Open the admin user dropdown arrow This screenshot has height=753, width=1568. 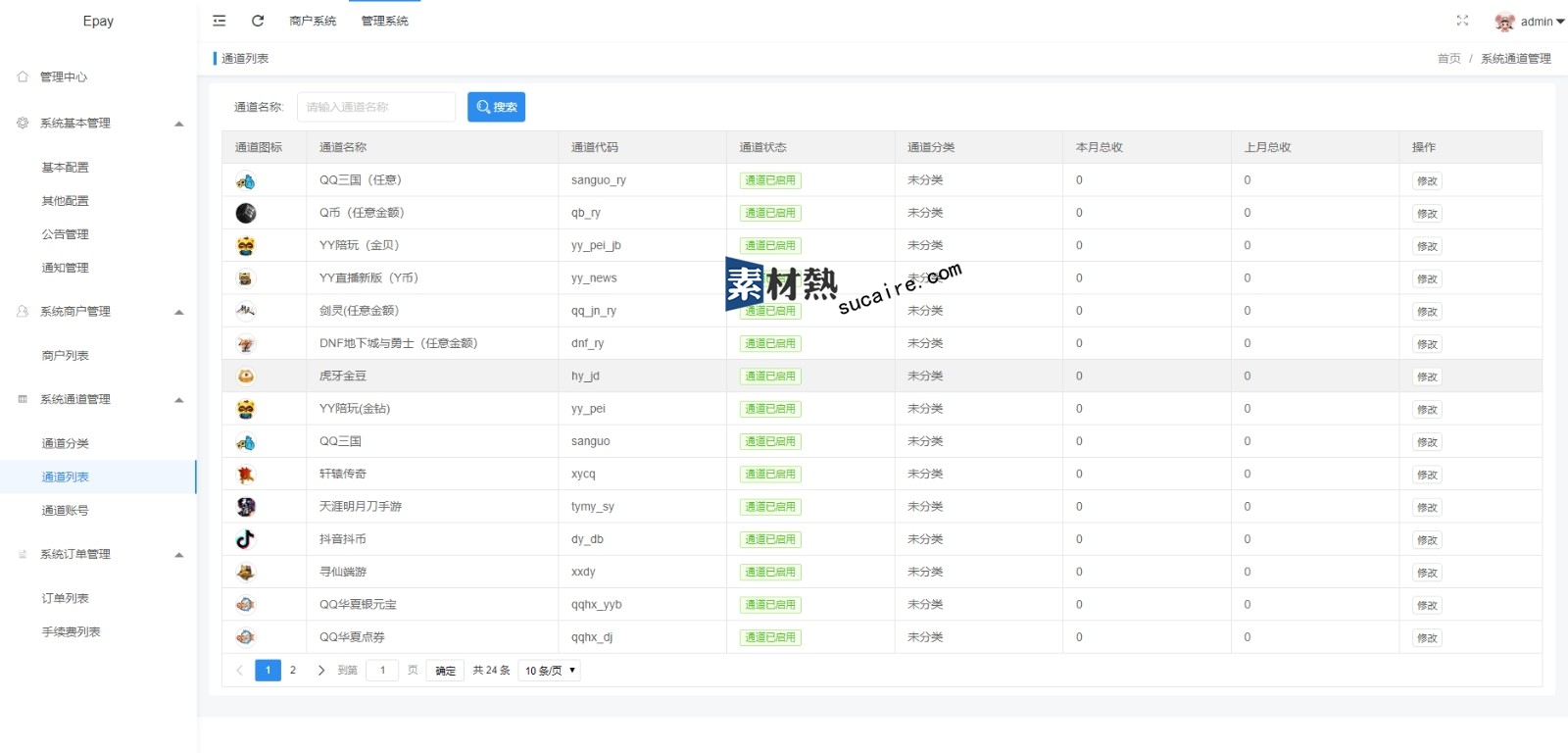pyautogui.click(x=1560, y=22)
